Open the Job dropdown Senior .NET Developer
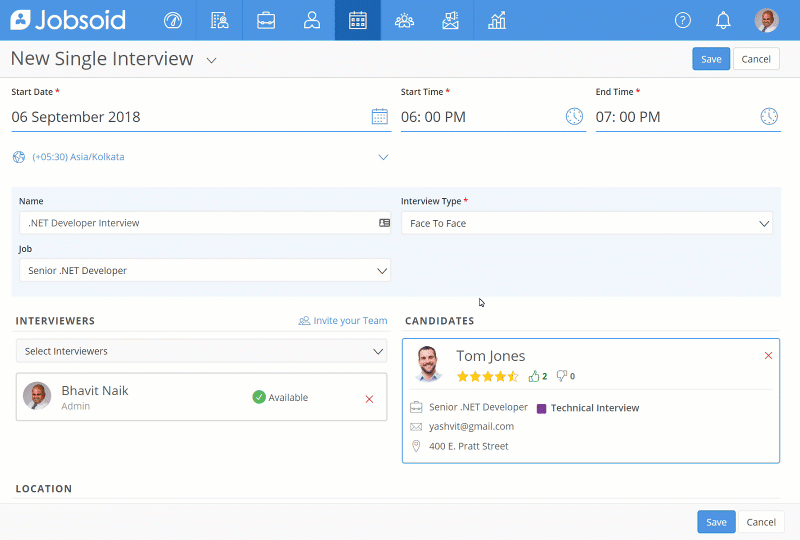Image resolution: width=800 pixels, height=540 pixels. click(205, 271)
